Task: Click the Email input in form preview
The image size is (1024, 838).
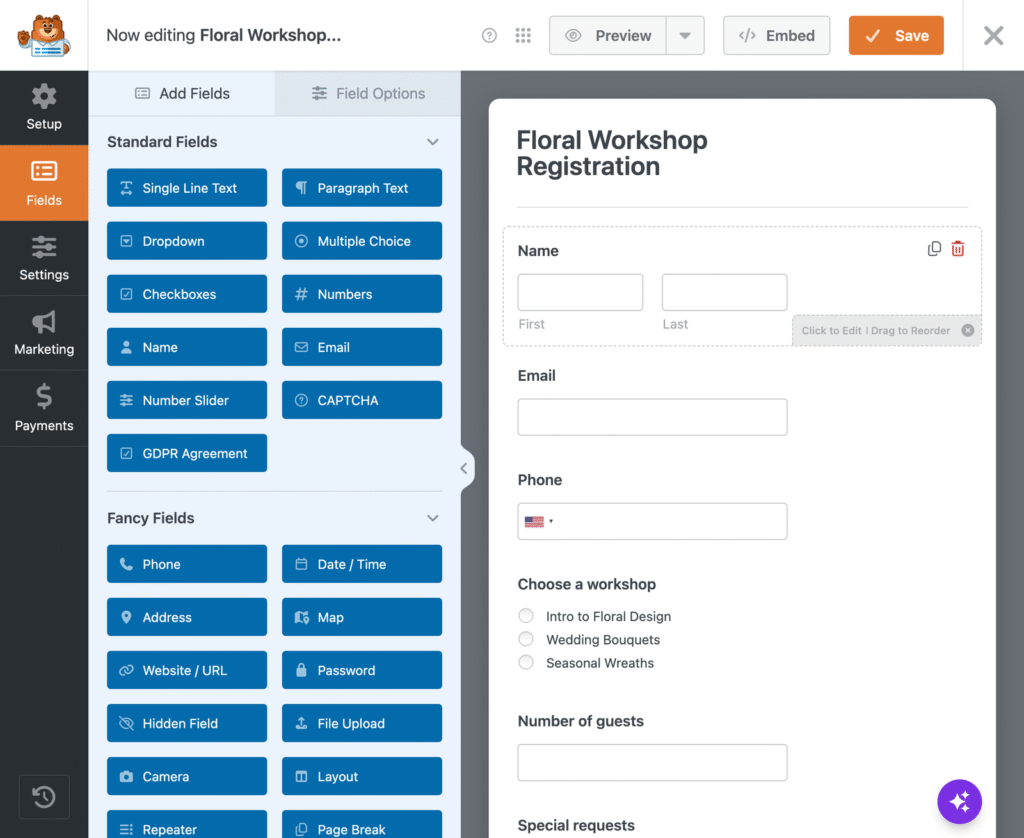Action: [652, 417]
